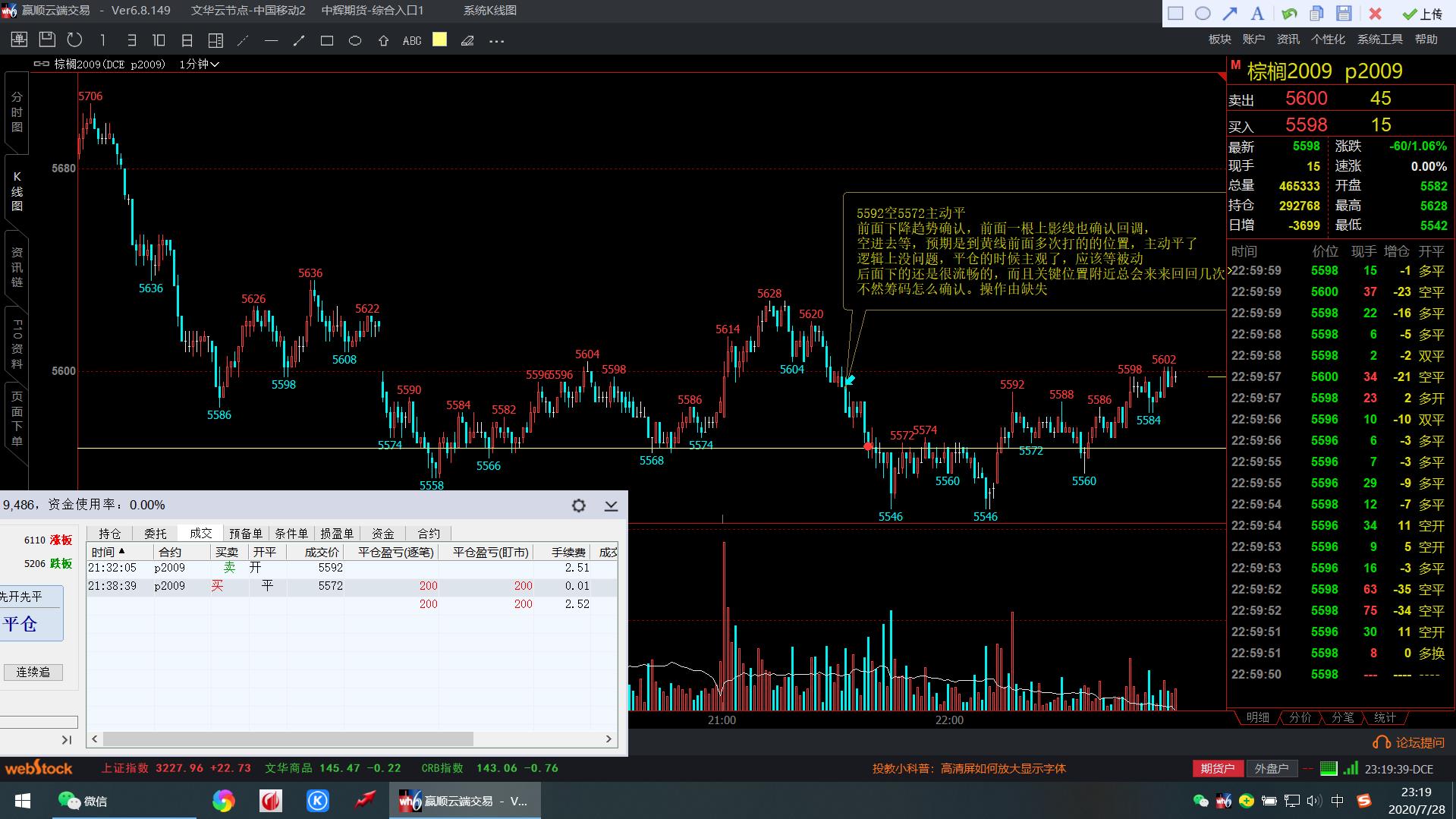Click the multi-pane layout icon

click(215, 40)
